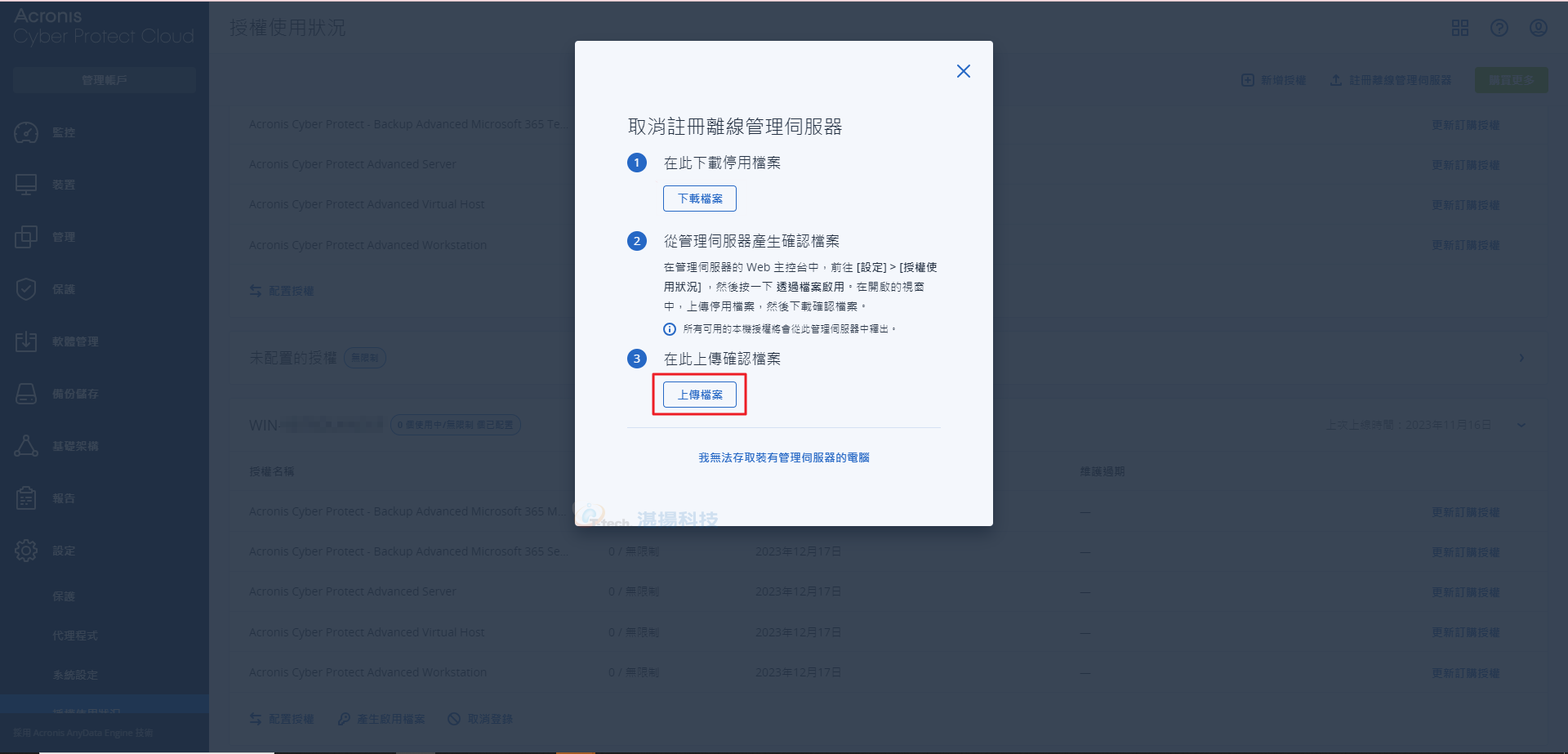This screenshot has width=1568, height=754.
Task: Click the WIN server name heading
Action: coord(316,425)
